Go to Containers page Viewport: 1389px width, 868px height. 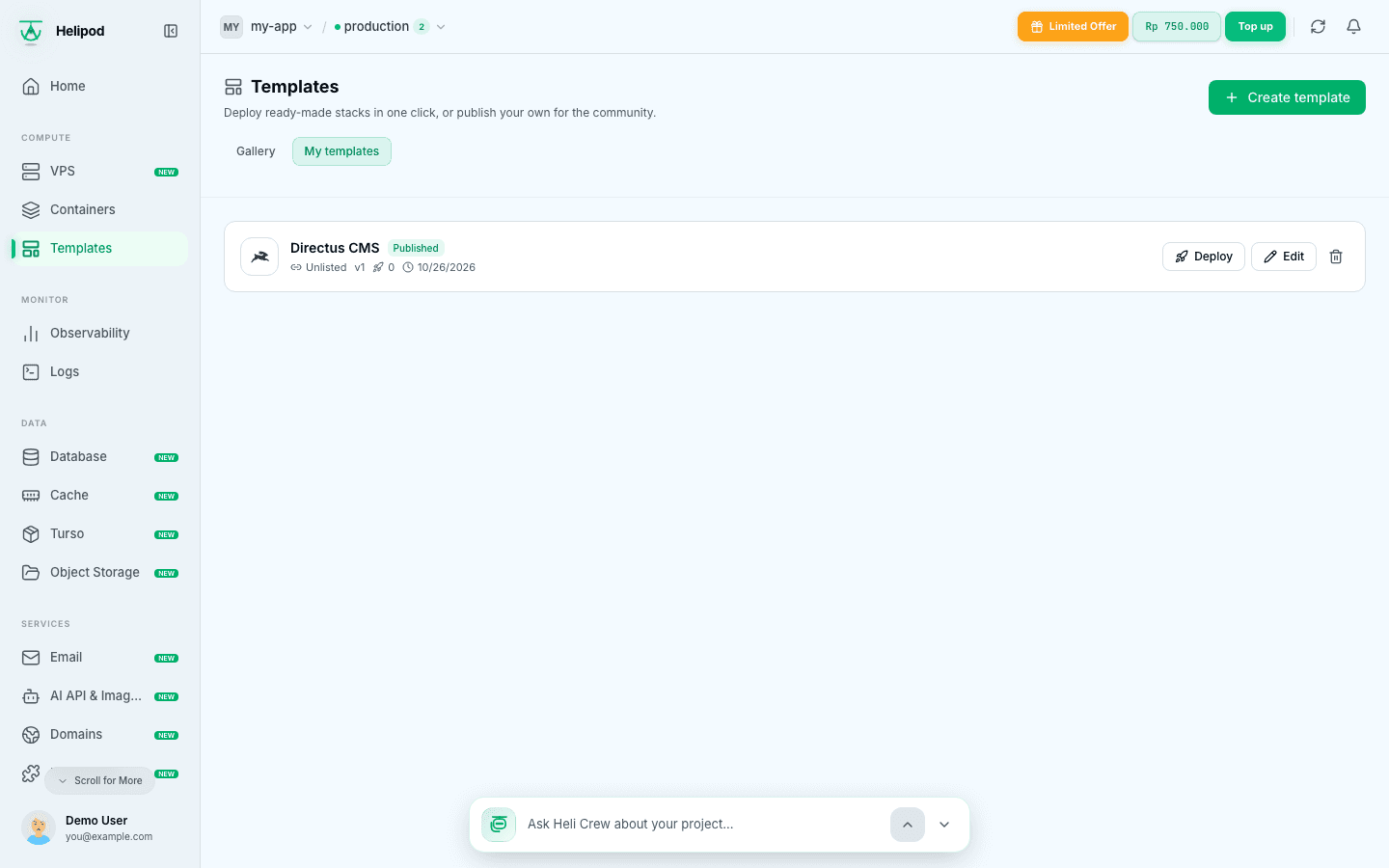pyautogui.click(x=100, y=209)
